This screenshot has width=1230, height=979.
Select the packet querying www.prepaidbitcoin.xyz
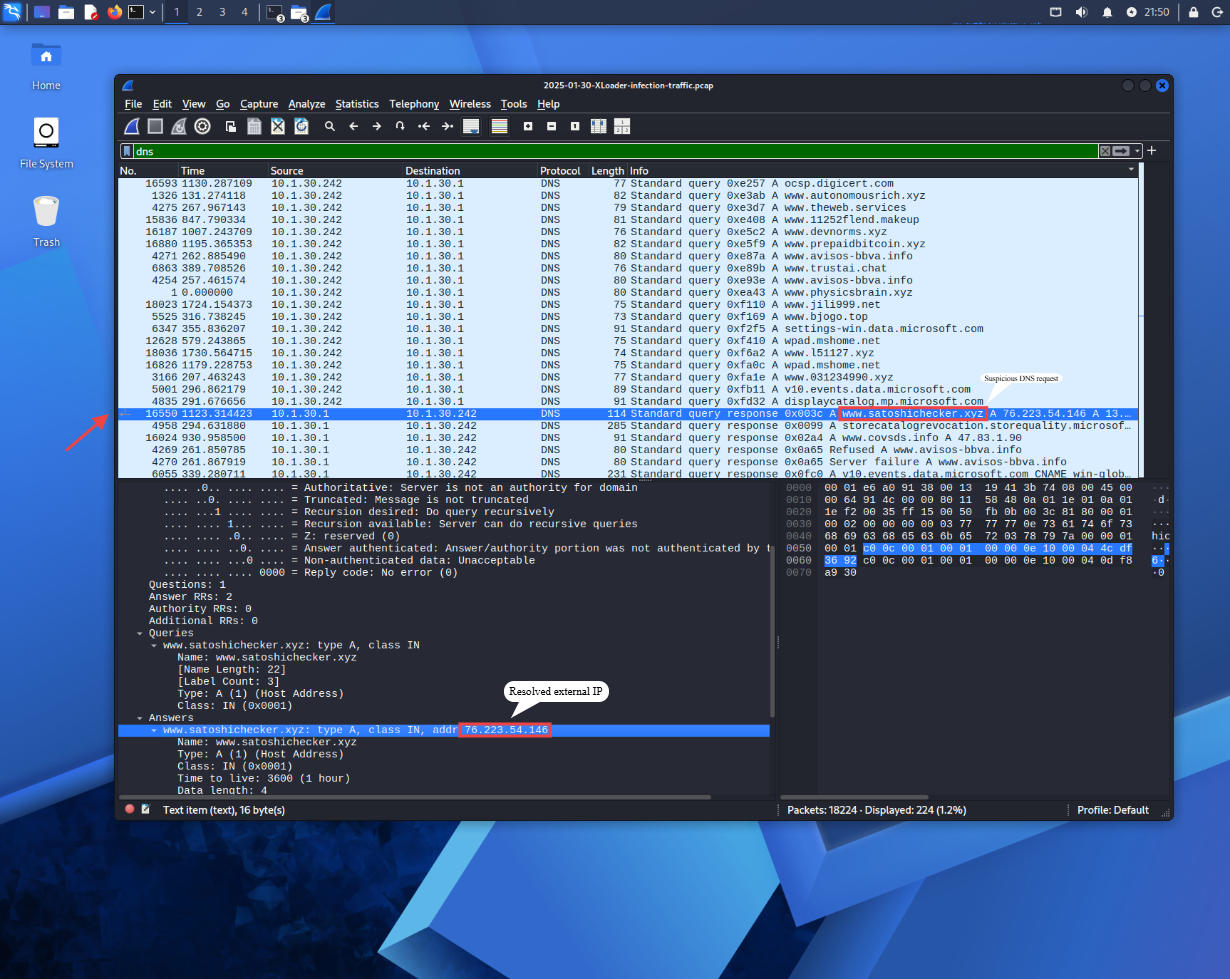coord(630,244)
